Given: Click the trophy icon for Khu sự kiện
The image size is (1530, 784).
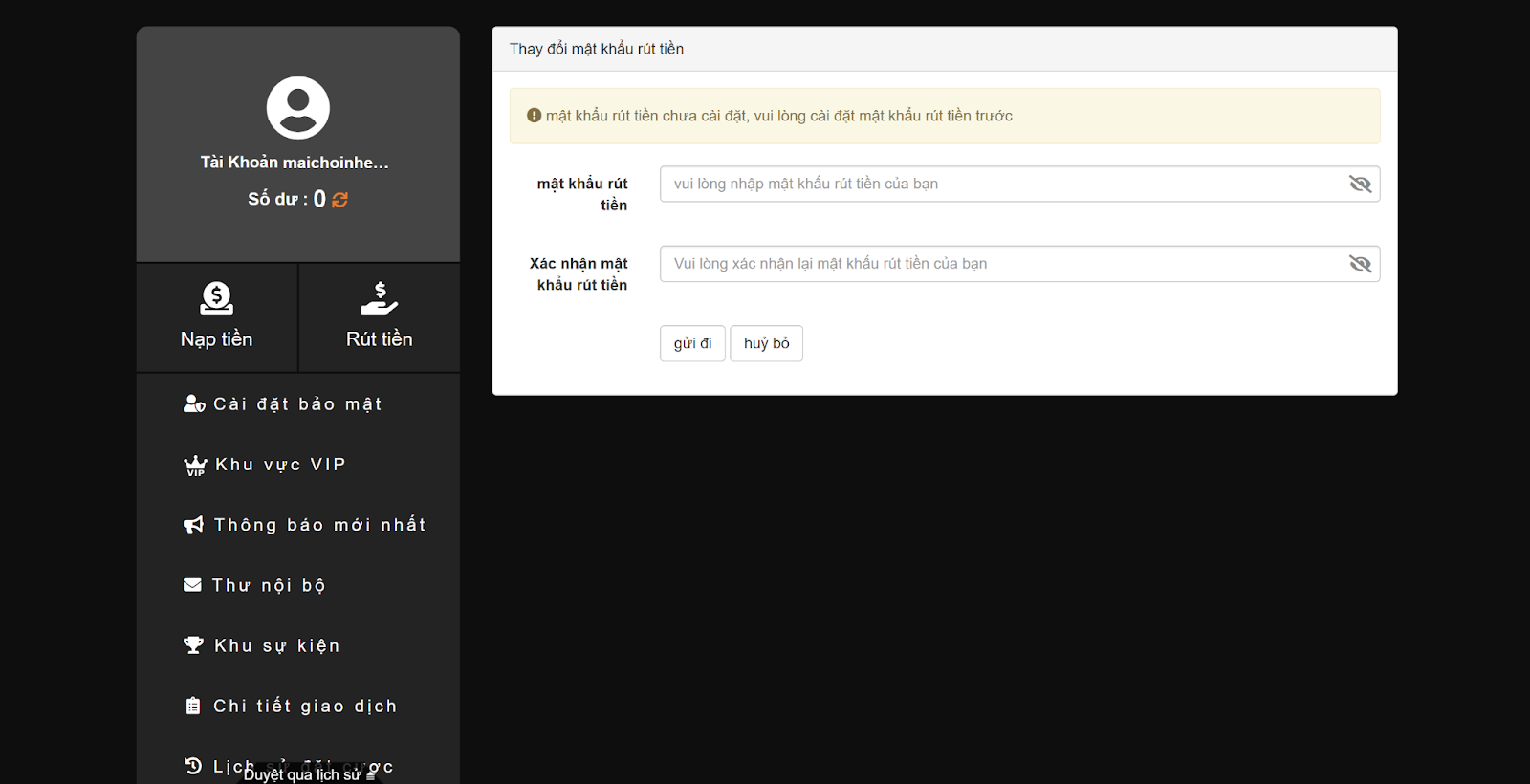Looking at the screenshot, I should point(193,645).
